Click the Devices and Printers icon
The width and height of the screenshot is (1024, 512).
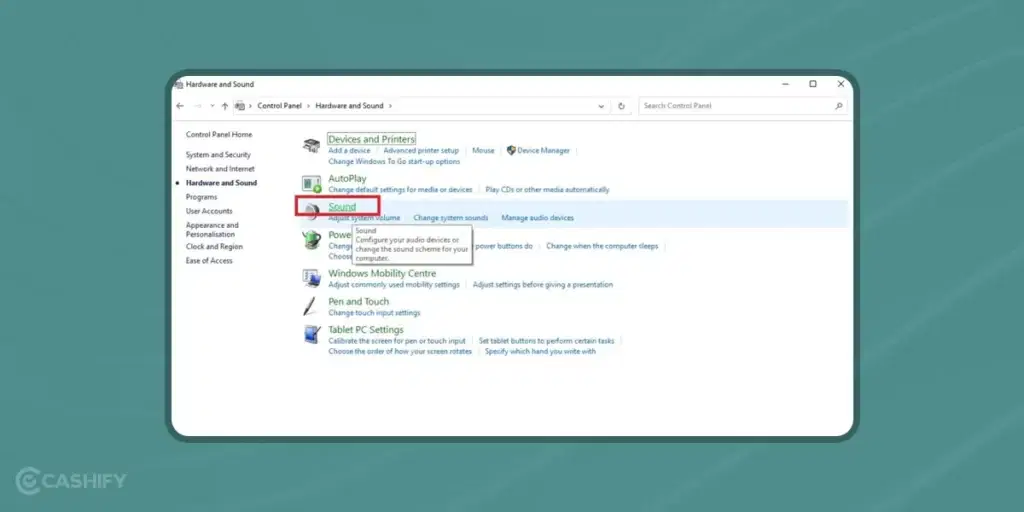click(312, 145)
